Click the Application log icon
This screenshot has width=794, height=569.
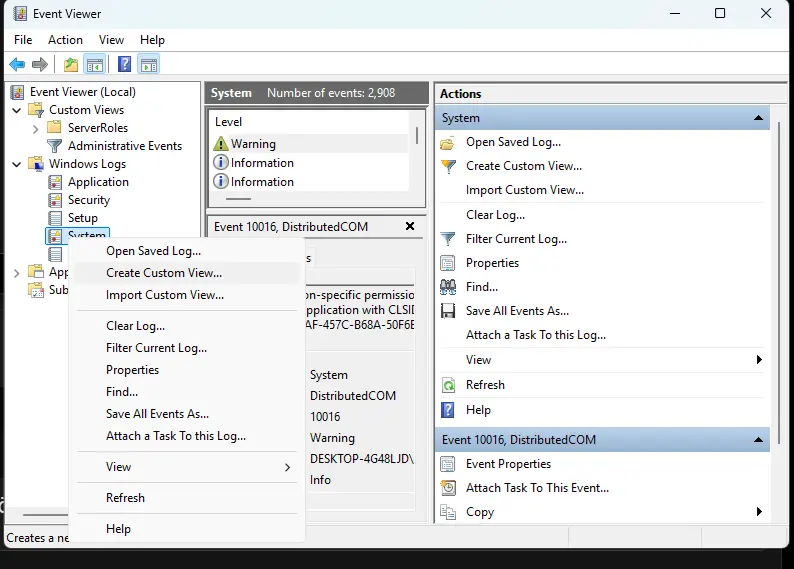(x=55, y=182)
